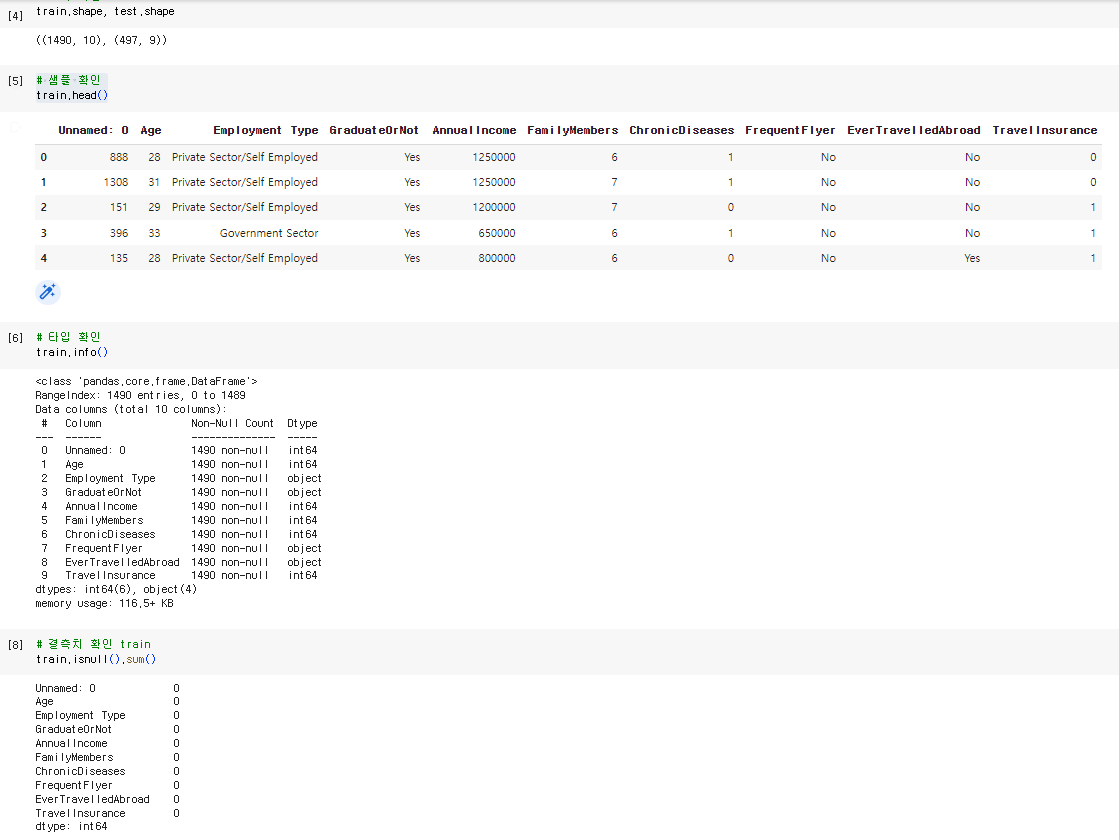
Task: Click the 'TravelInsurance' table column header
Action: pos(1045,130)
